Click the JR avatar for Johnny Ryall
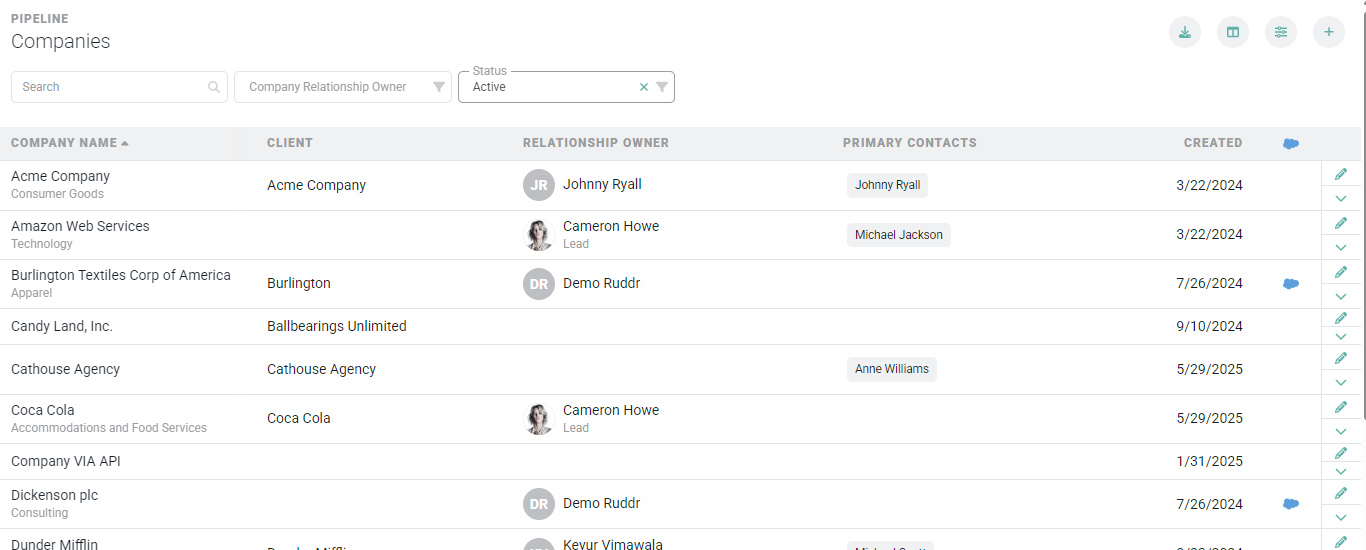The width and height of the screenshot is (1366, 550). [x=539, y=185]
